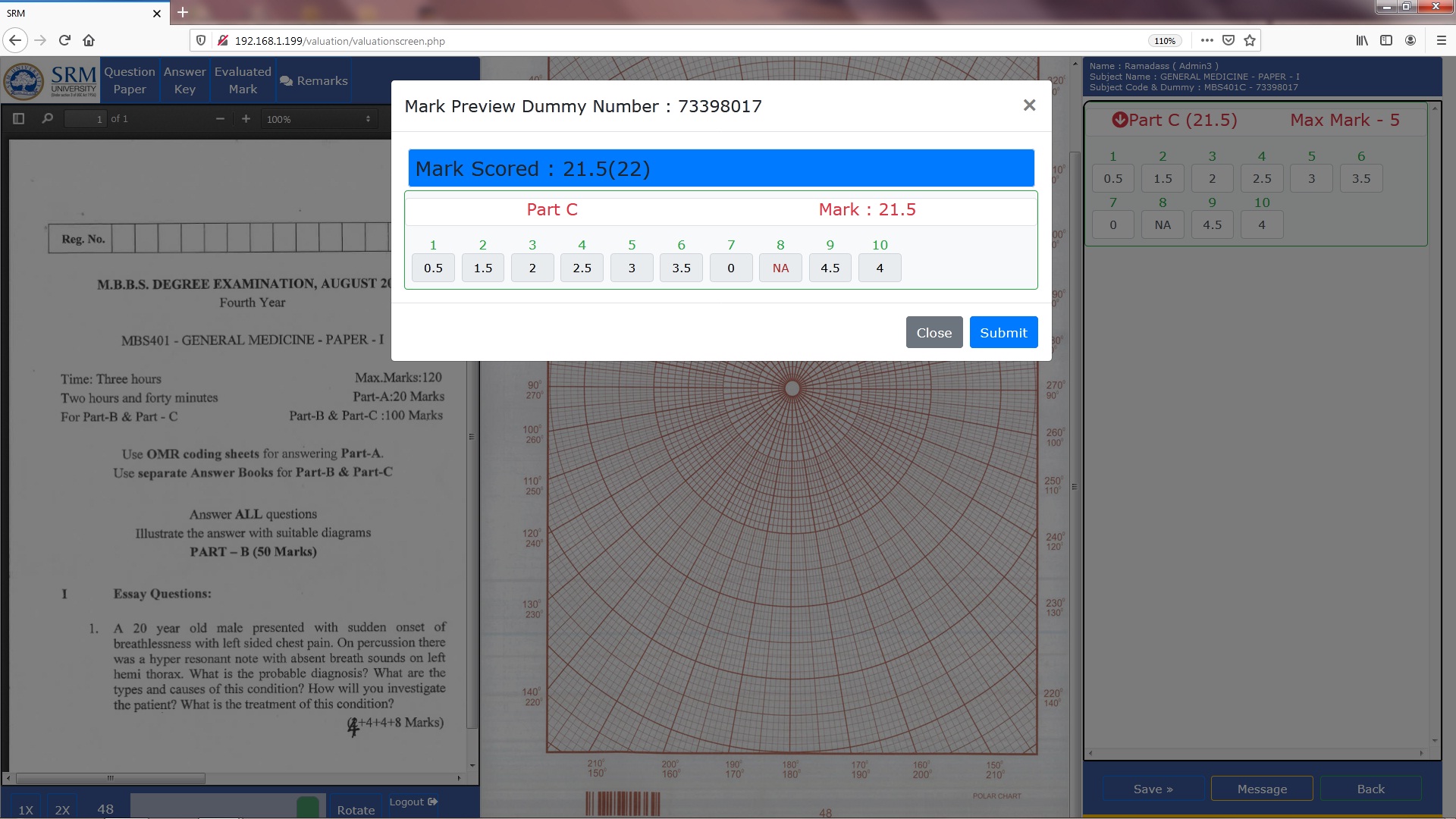Viewport: 1456px width, 819px height.
Task: Close the Mark Preview dialog with X
Action: (1029, 105)
